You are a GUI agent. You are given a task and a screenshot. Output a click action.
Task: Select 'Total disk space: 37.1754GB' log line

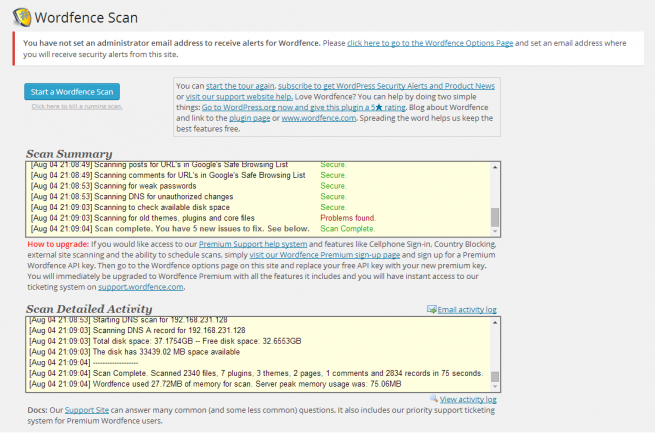pos(165,341)
